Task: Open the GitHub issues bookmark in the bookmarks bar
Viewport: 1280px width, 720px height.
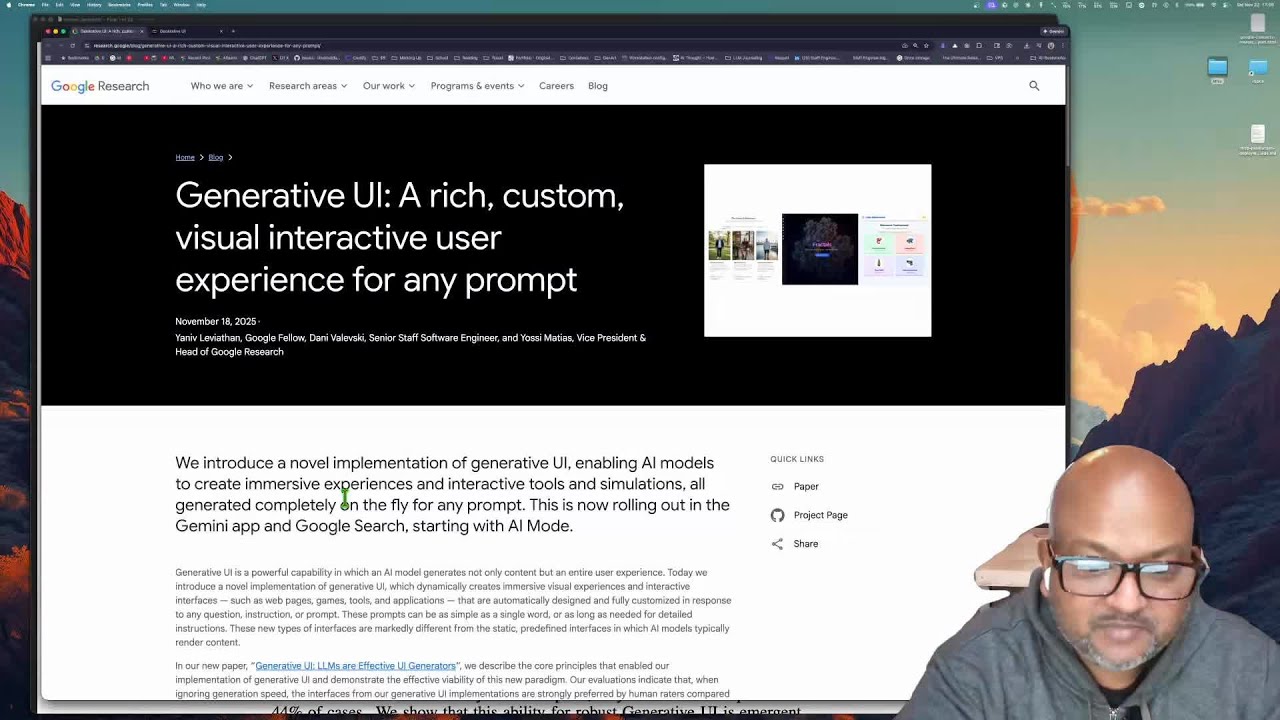Action: [x=317, y=58]
